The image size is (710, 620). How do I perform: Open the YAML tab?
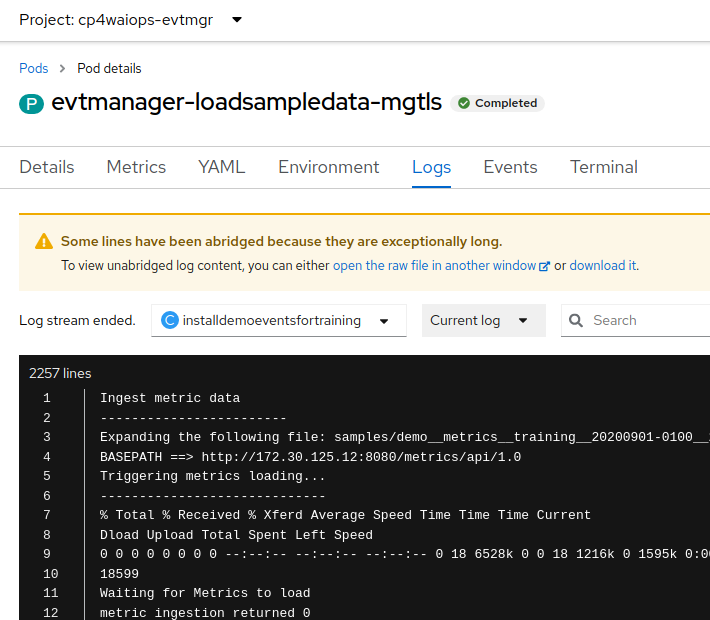221,167
